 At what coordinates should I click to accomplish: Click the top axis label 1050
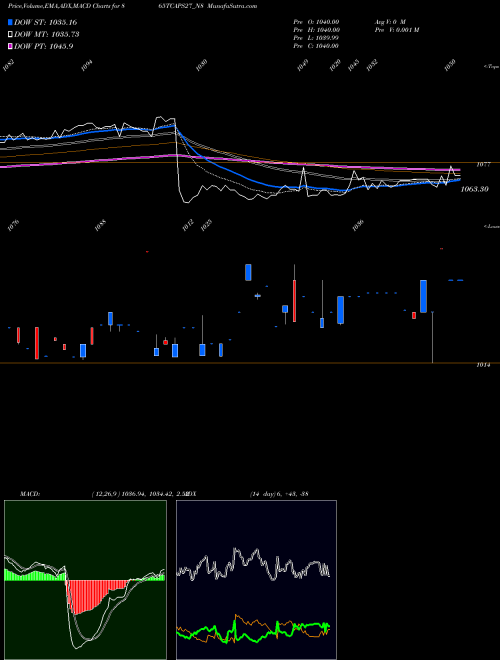click(450, 65)
